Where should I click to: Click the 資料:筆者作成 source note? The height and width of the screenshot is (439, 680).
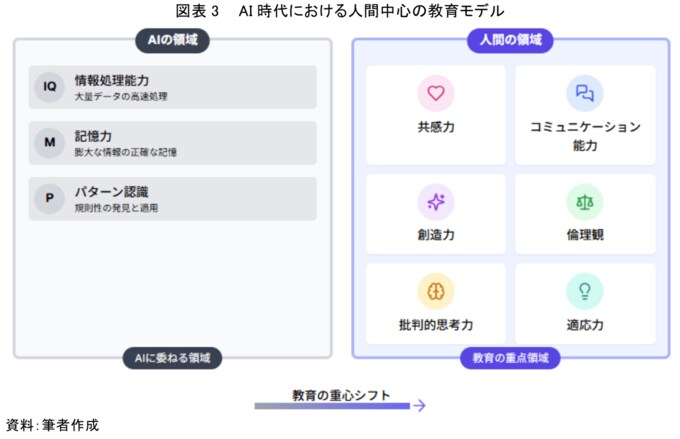53,425
